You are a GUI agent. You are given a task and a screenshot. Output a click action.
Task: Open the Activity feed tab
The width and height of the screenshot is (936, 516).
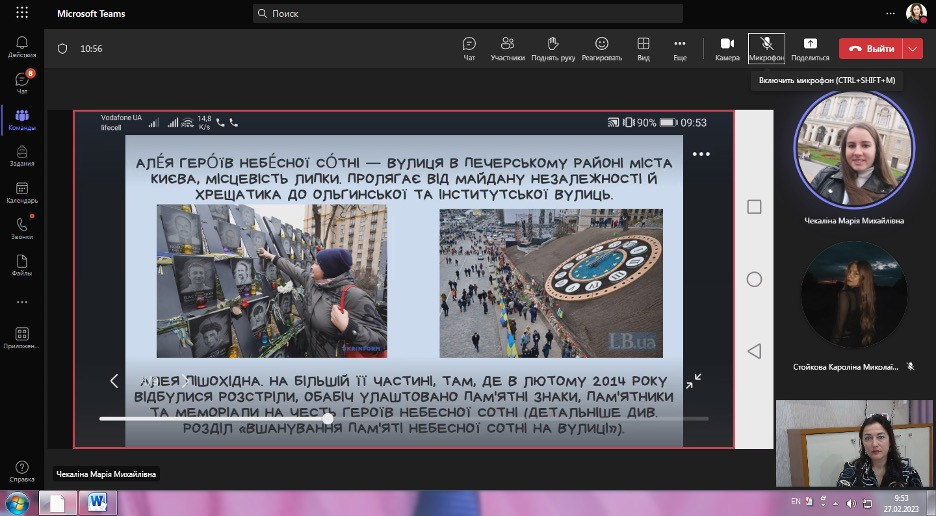(22, 46)
